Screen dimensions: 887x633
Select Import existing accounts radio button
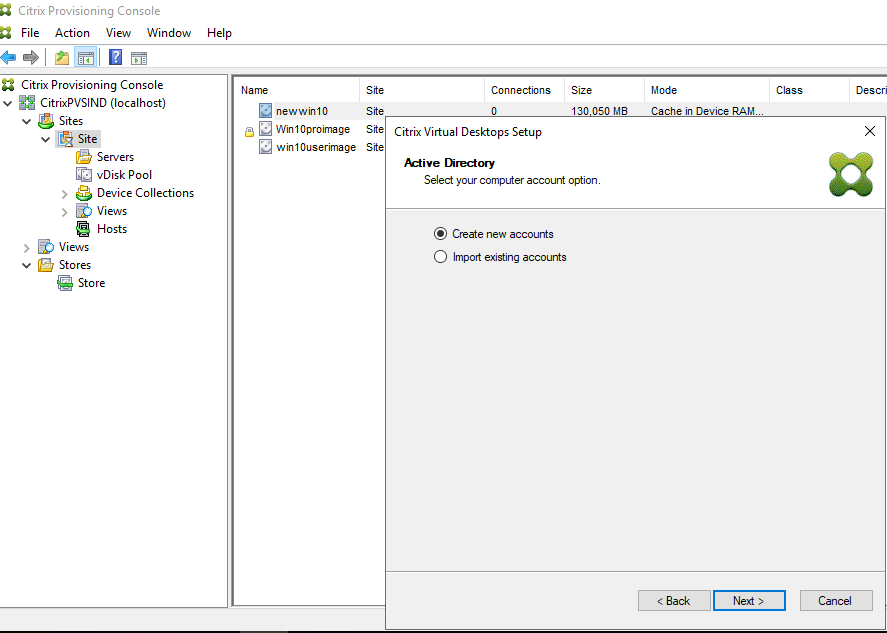click(440, 257)
